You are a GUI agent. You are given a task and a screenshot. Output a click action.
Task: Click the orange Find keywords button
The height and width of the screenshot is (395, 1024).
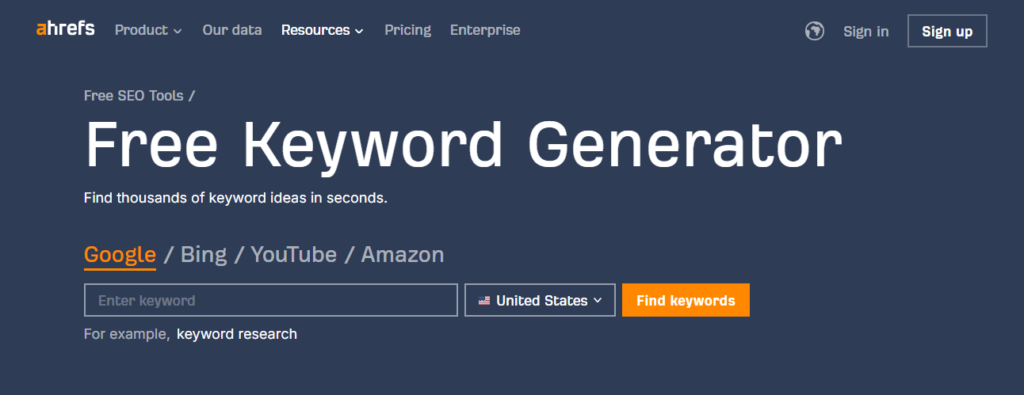(x=686, y=300)
